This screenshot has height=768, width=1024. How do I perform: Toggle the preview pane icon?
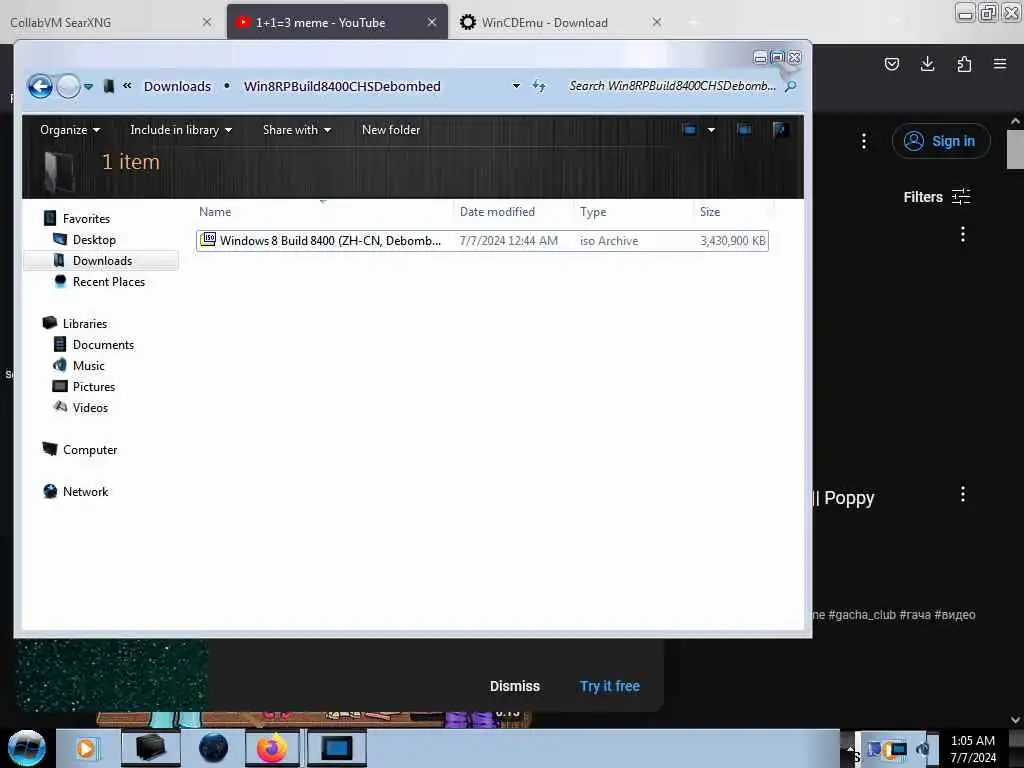coord(744,130)
